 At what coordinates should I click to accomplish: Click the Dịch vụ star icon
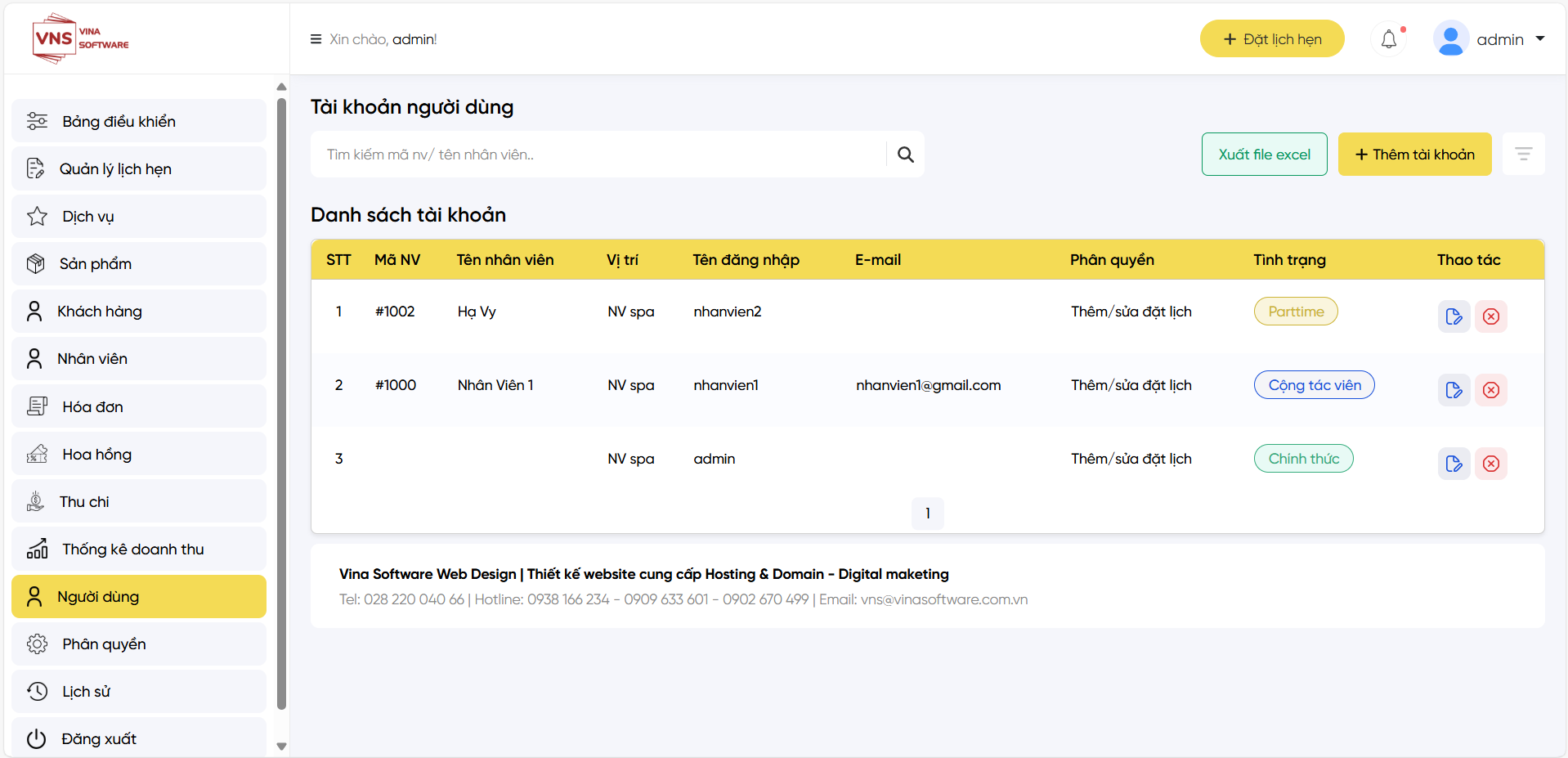pos(37,216)
